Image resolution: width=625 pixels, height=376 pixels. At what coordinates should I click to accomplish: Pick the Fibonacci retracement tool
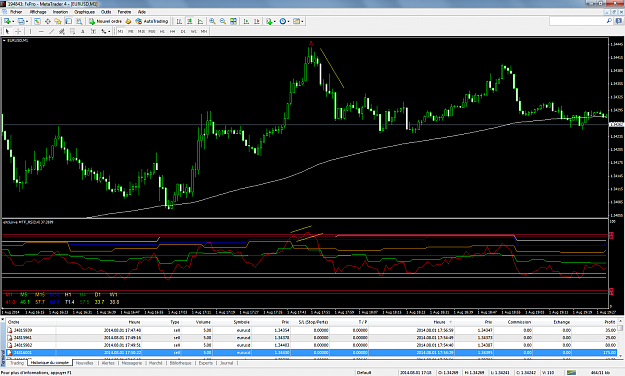click(x=73, y=31)
